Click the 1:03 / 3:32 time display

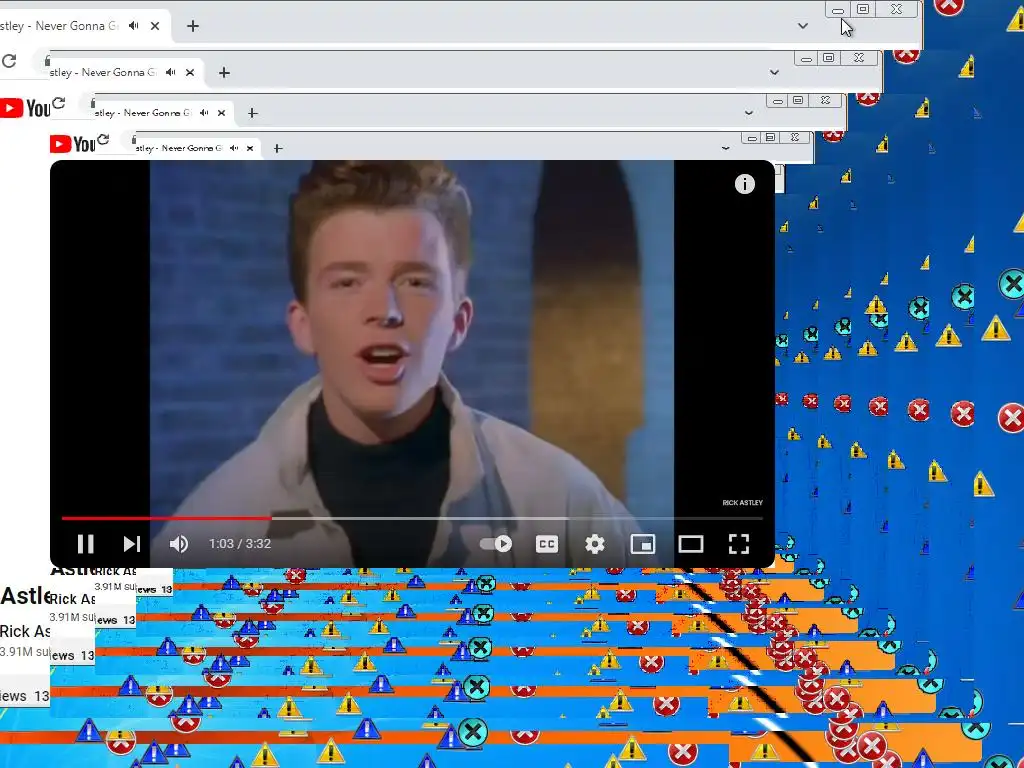tap(240, 544)
